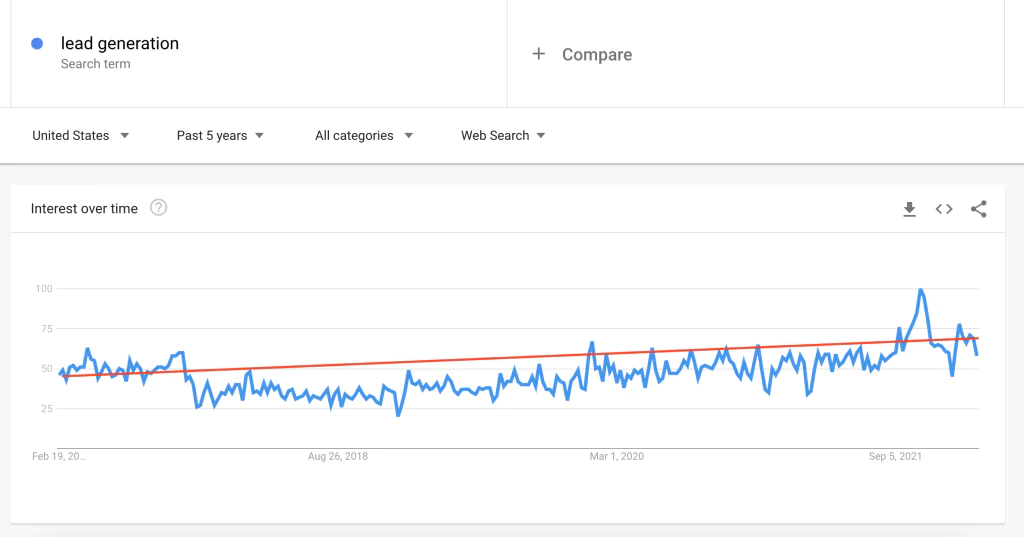Edit the lead generation search term
The width and height of the screenshot is (1024, 537).
click(120, 43)
